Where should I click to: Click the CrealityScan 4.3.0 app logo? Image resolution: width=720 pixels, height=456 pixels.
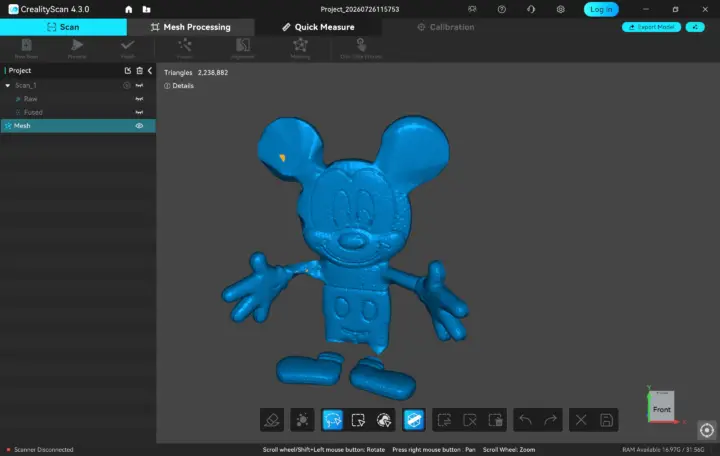point(49,9)
